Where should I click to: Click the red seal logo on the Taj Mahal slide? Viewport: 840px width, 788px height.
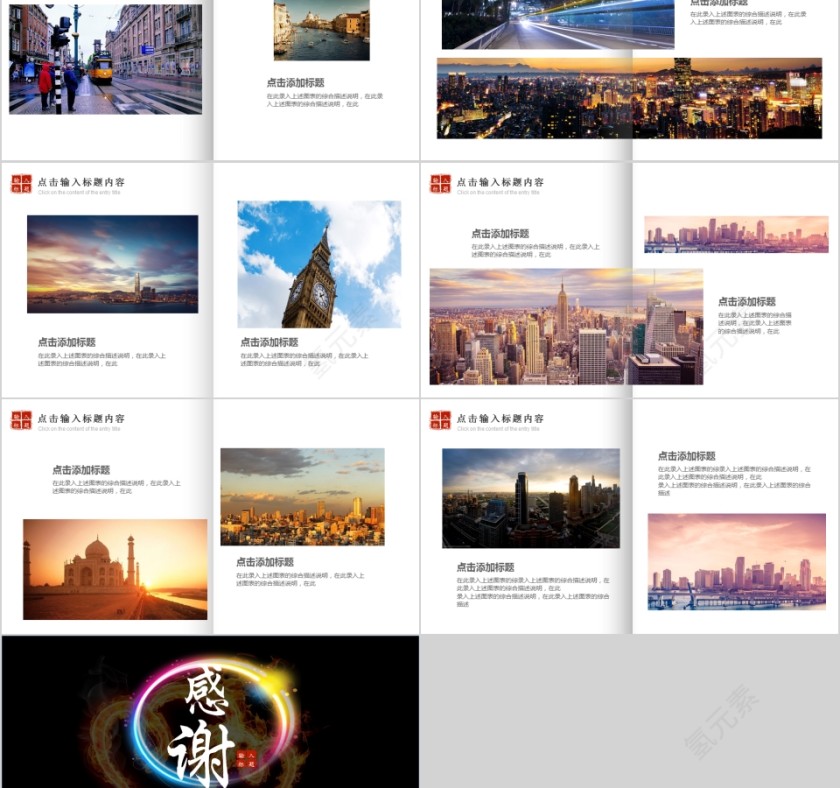point(21,419)
